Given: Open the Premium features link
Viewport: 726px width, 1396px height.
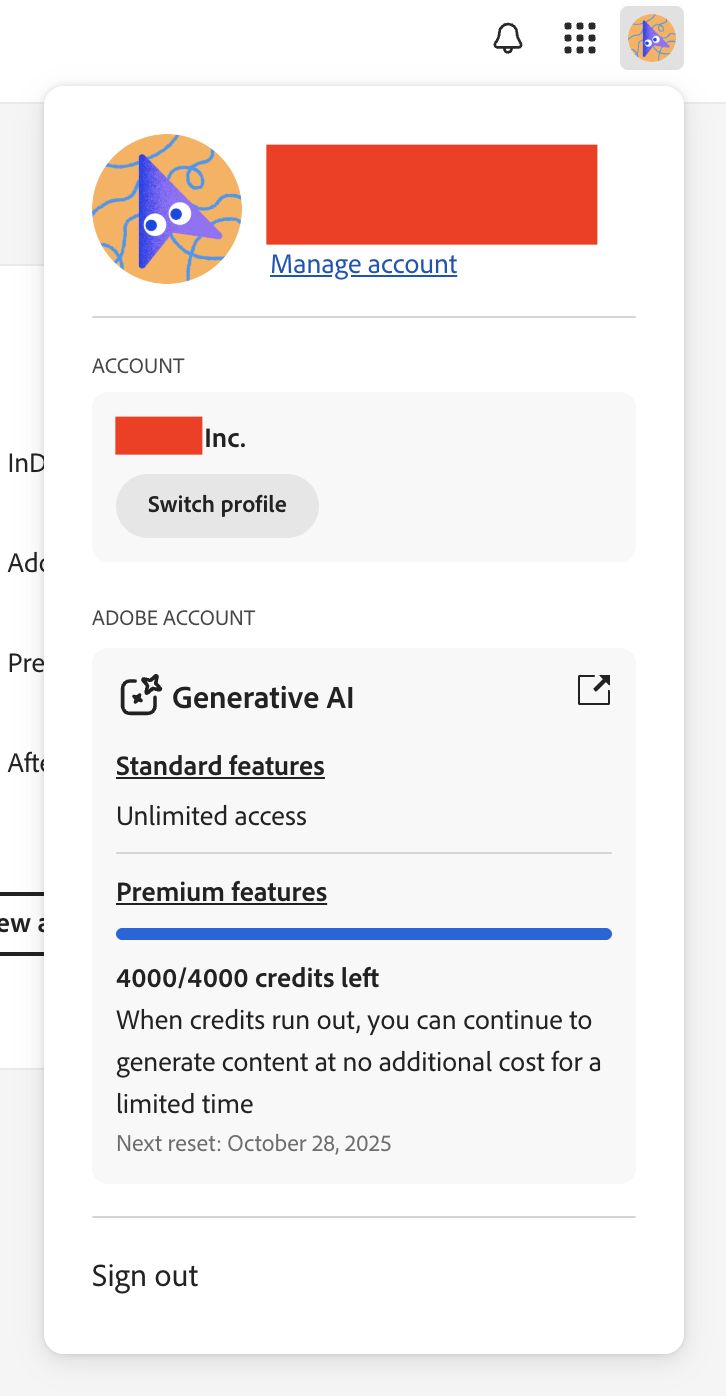Looking at the screenshot, I should 221,892.
